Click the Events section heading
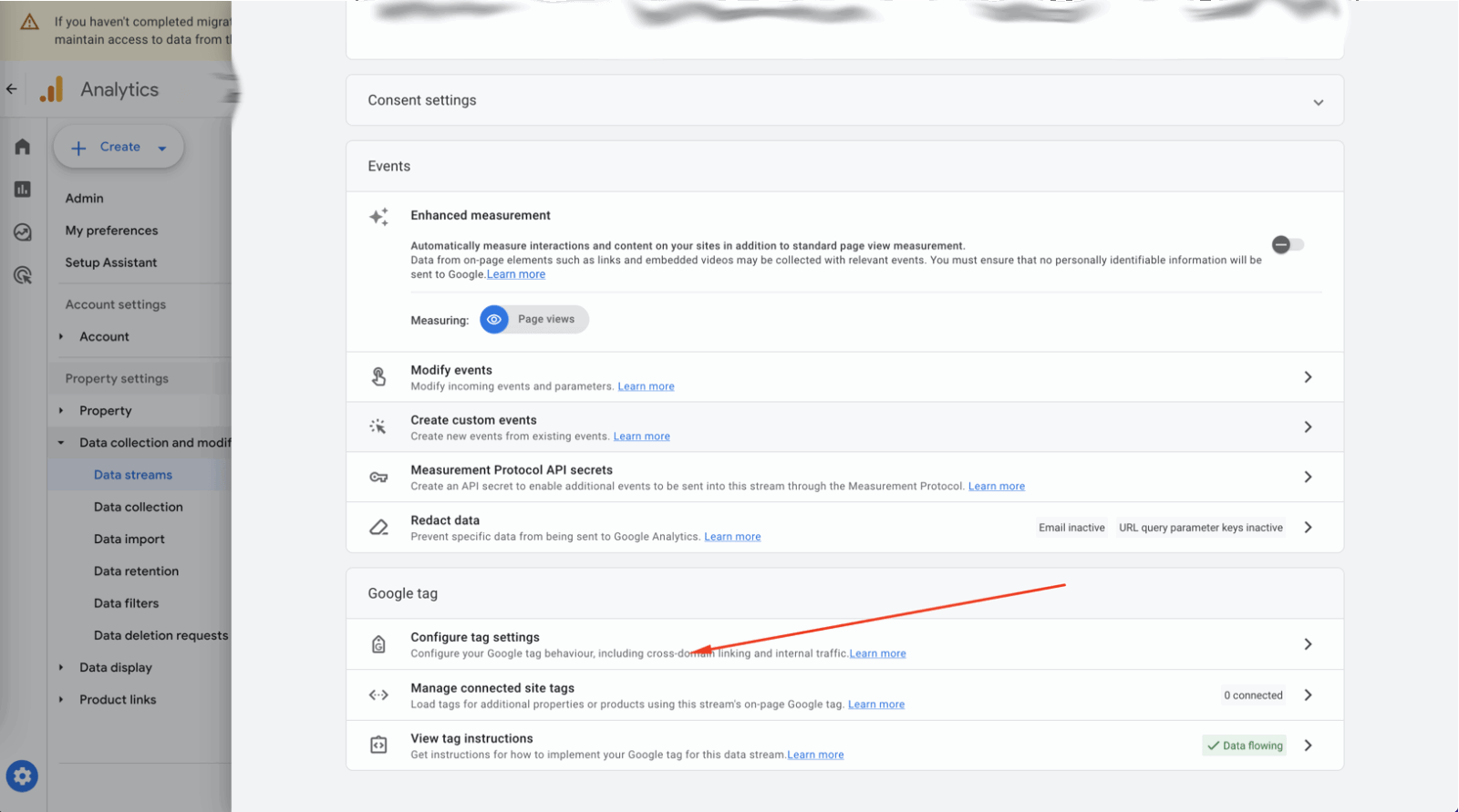The width and height of the screenshot is (1459, 812). click(389, 166)
